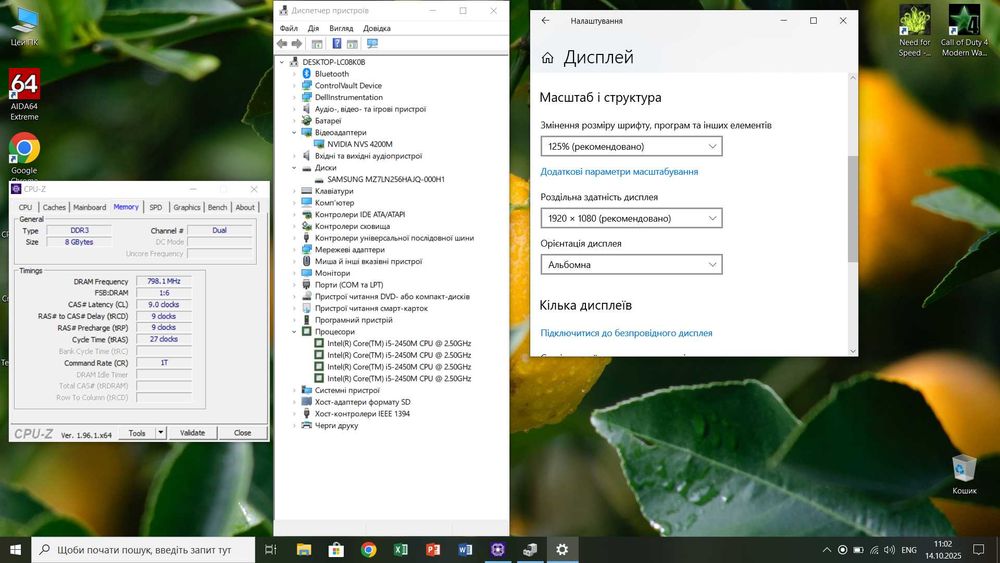Click the taskbar search input field
The image size is (1000, 563).
click(143, 550)
